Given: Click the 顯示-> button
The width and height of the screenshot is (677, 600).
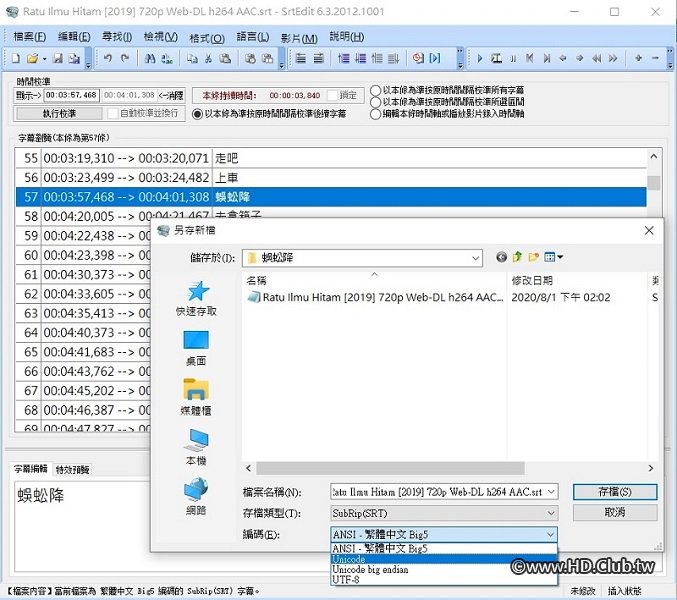Looking at the screenshot, I should tap(28, 95).
